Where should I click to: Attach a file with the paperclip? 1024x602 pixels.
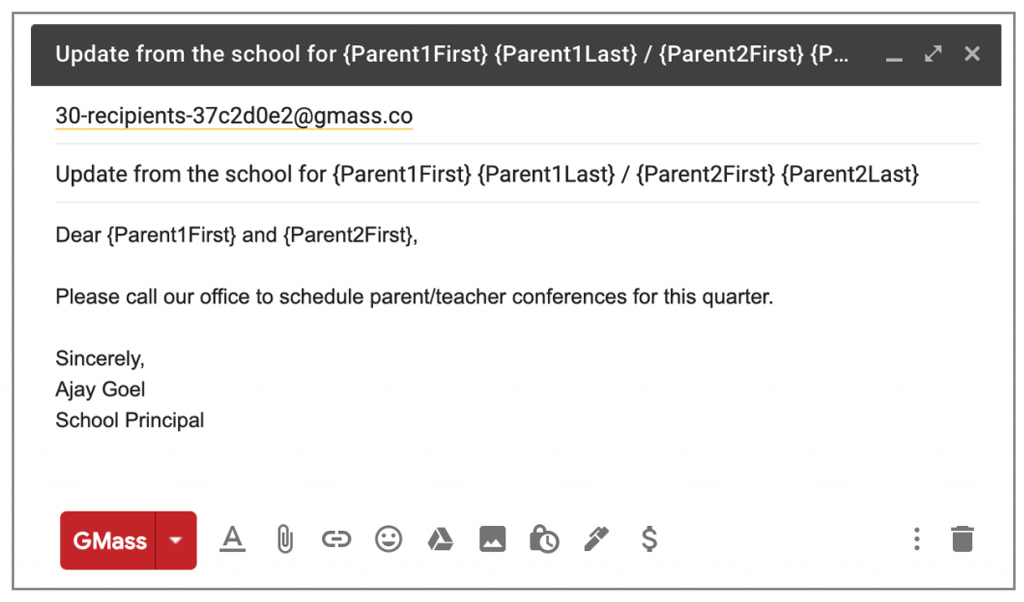tap(284, 540)
